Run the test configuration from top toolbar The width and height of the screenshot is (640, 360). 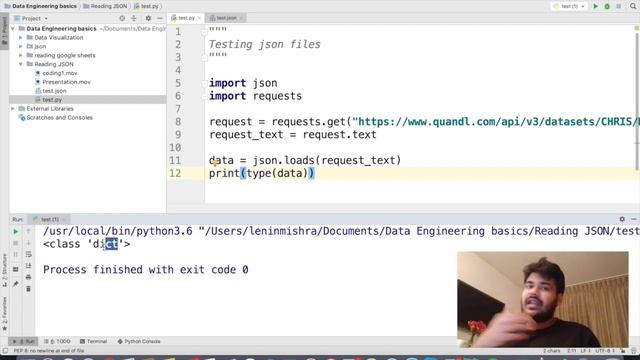point(596,7)
